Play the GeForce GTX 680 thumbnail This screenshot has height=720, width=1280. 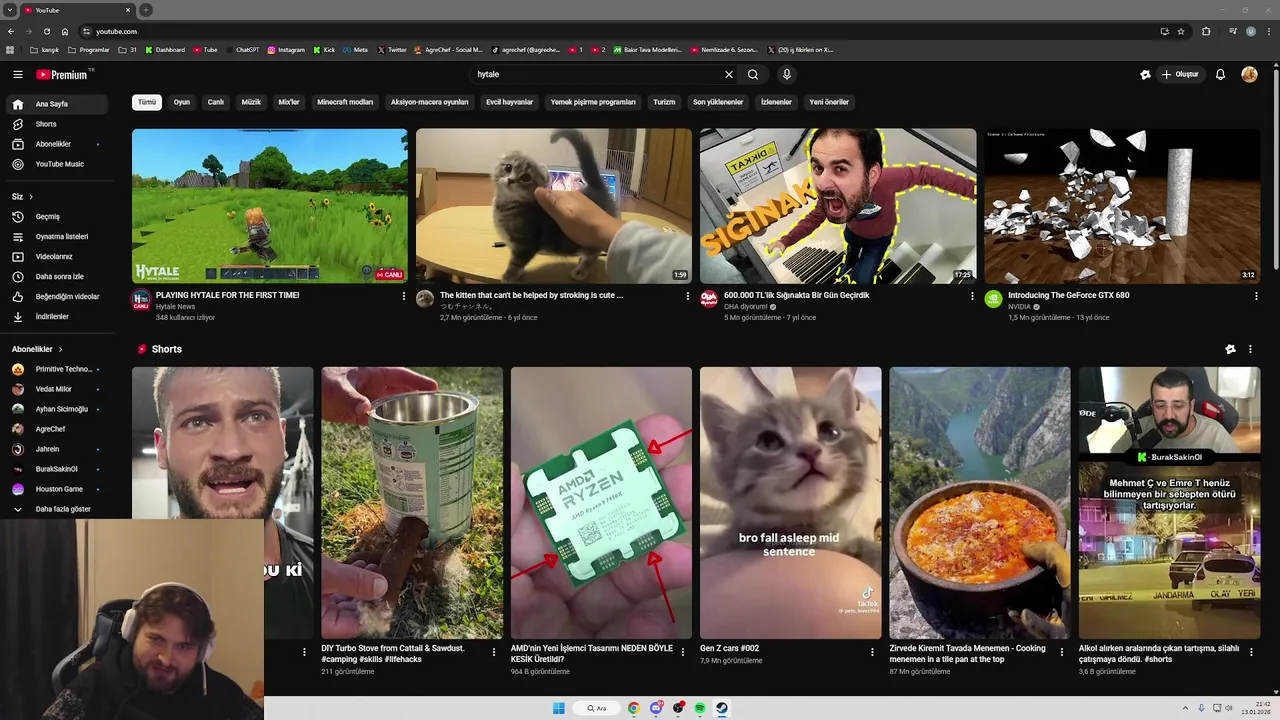(1122, 206)
